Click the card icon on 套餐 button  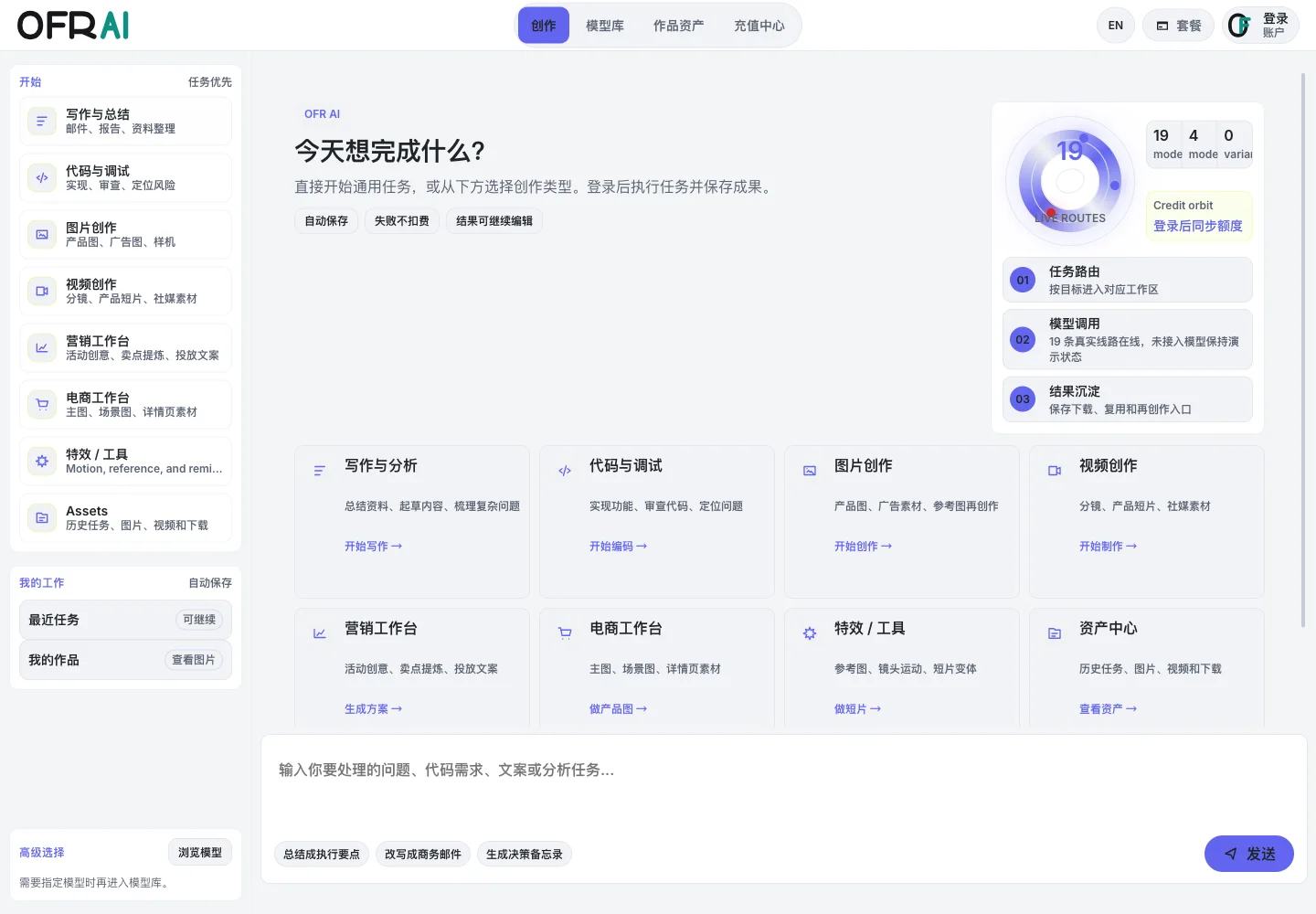pyautogui.click(x=1162, y=26)
